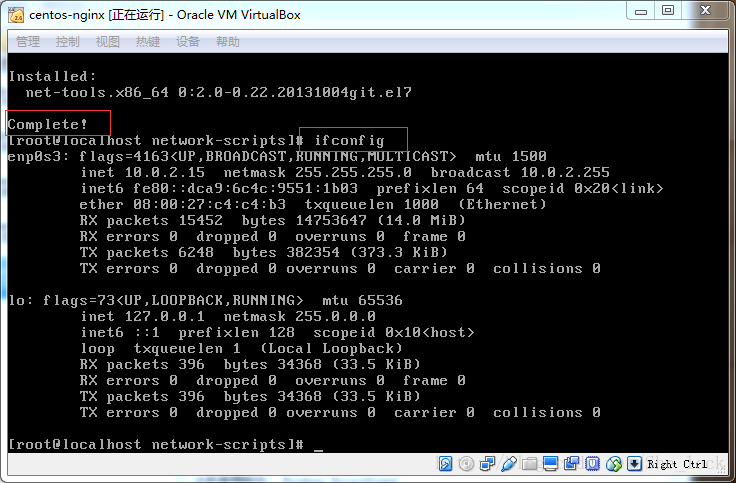This screenshot has width=736, height=483.
Task: Click the TX packets 6248 line
Action: [263, 252]
